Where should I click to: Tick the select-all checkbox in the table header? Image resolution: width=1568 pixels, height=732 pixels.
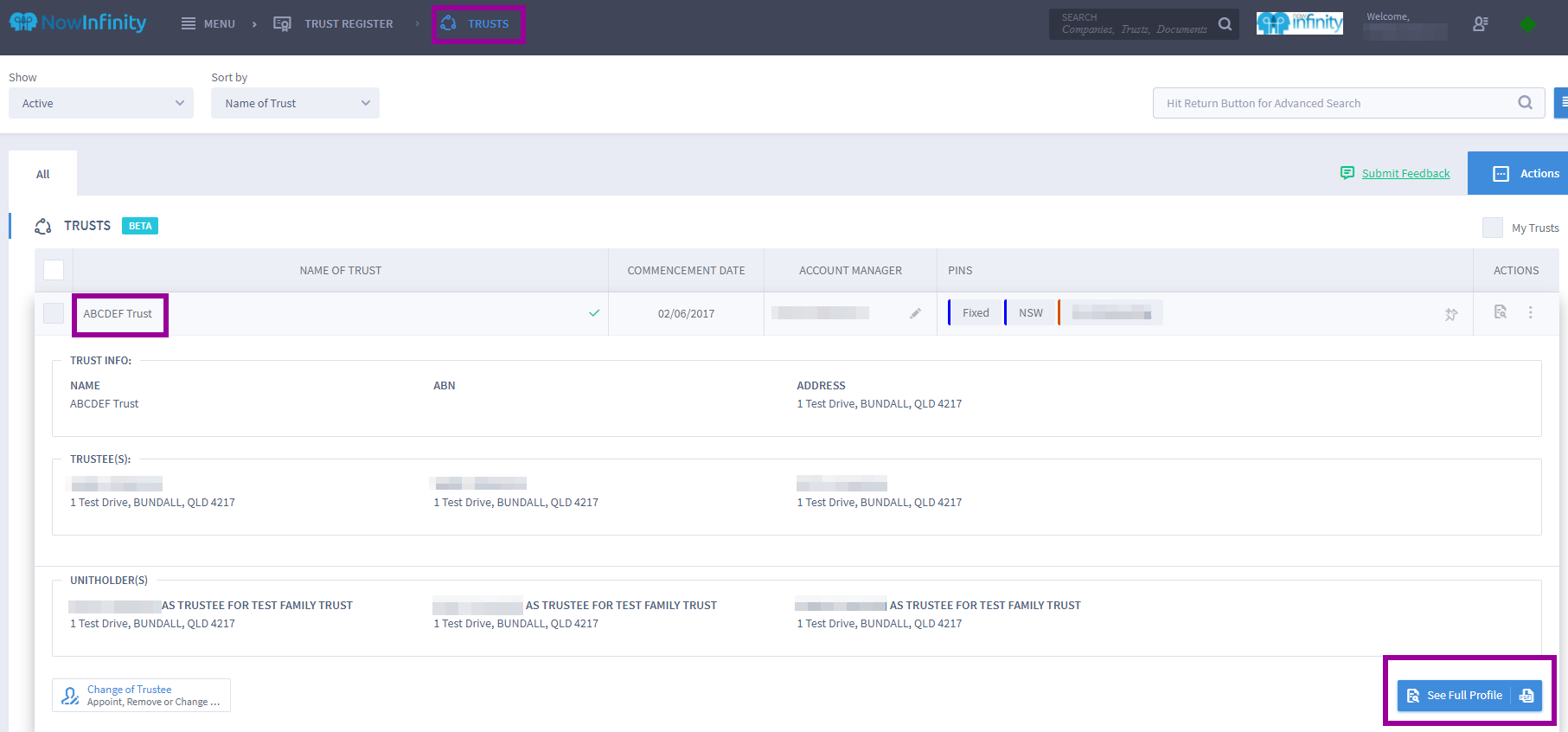pos(54,270)
